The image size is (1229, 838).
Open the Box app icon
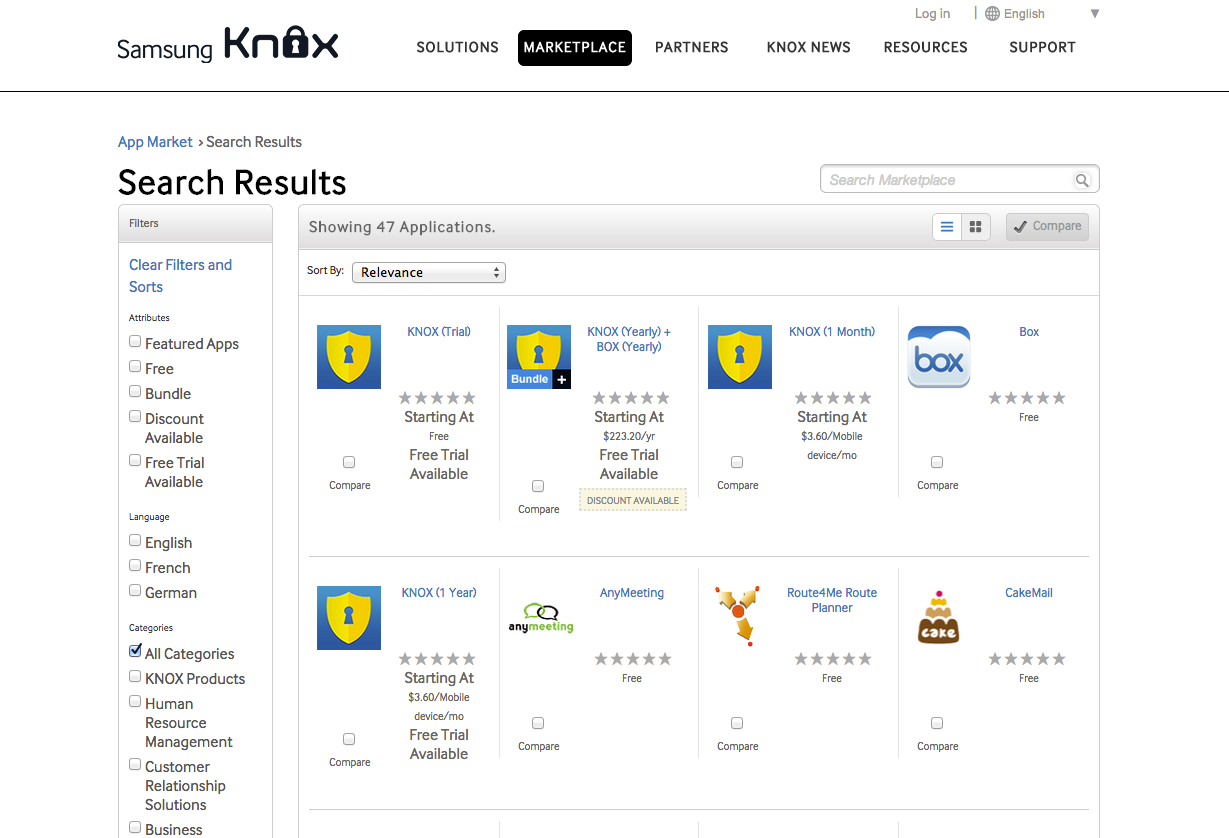939,357
